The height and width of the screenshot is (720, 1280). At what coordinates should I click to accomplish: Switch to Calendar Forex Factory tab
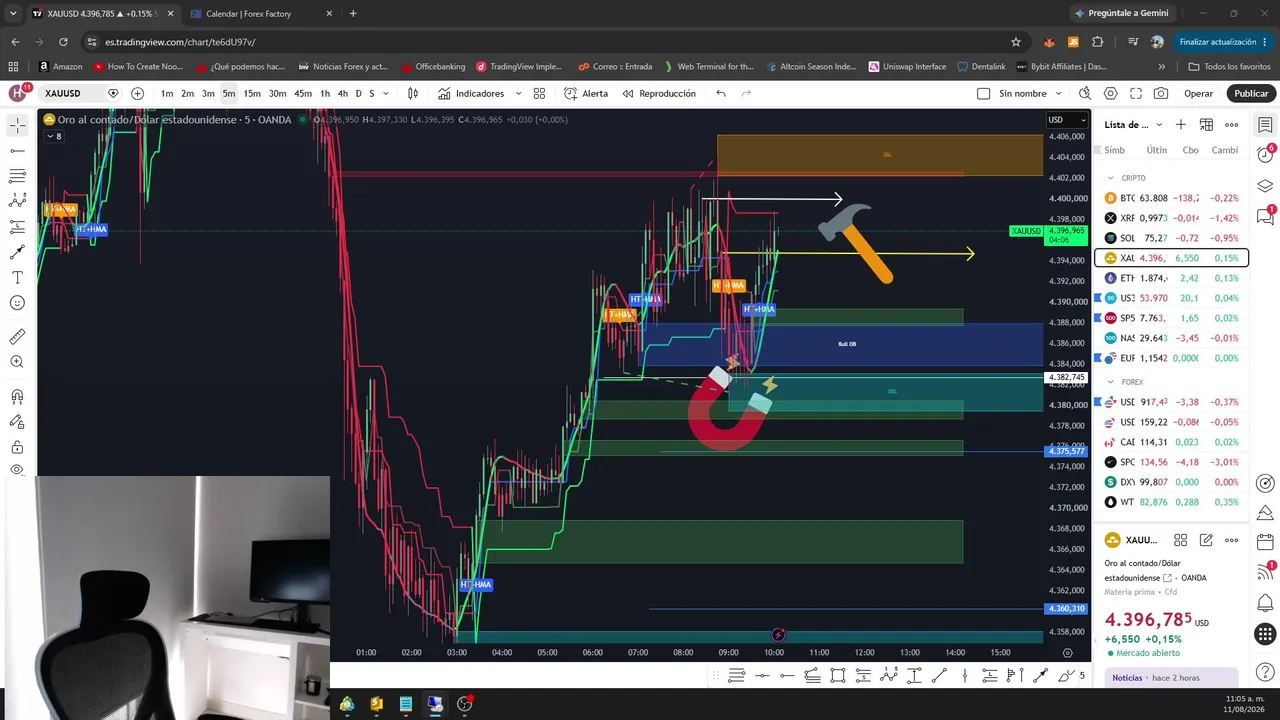[x=259, y=14]
